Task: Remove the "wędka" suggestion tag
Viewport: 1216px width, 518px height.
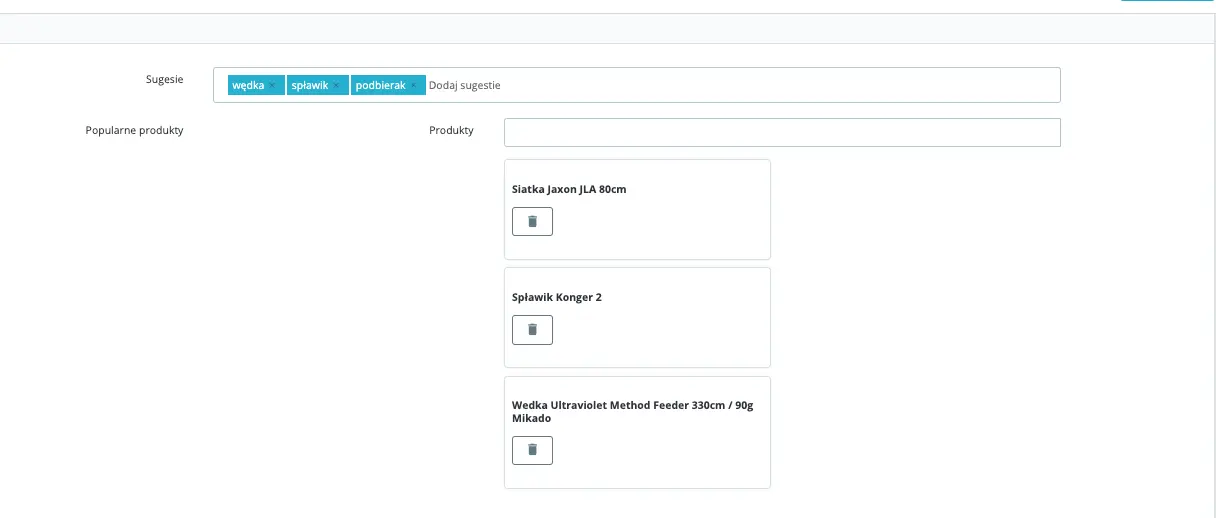Action: coord(272,86)
